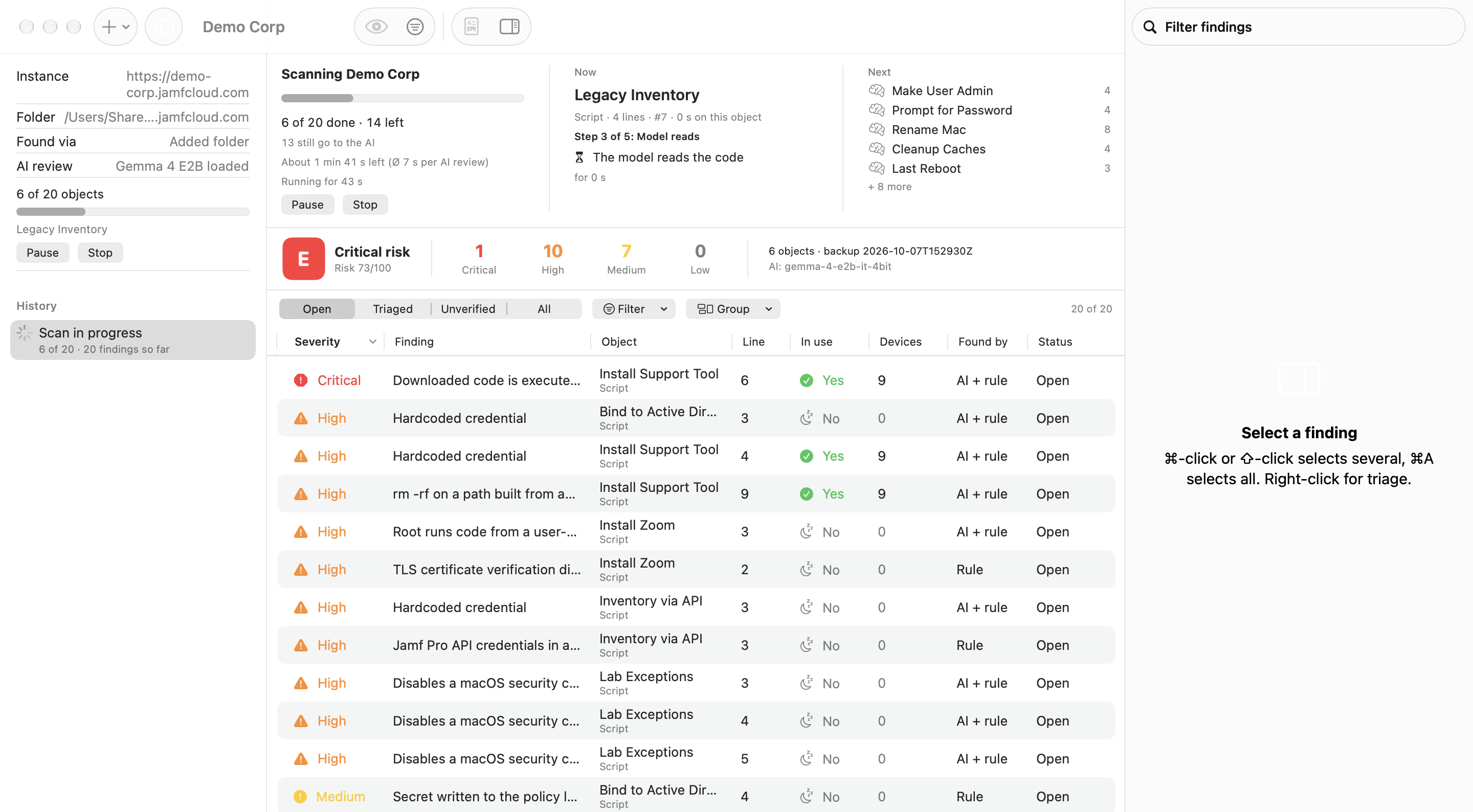
Task: Click the red E risk grade badge
Action: point(304,258)
